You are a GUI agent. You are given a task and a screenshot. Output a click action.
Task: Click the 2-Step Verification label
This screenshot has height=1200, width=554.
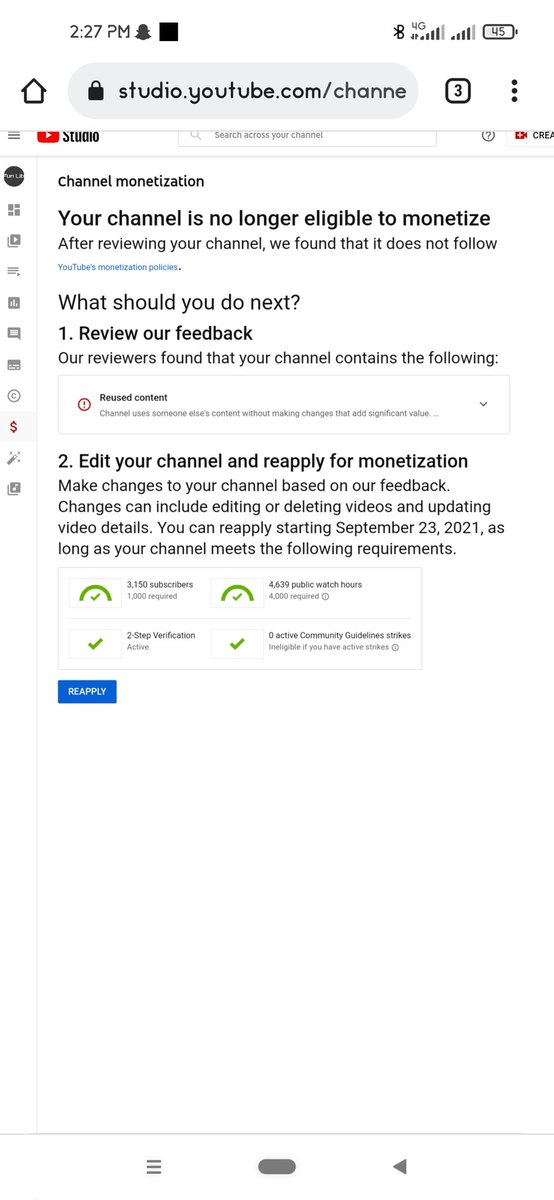(161, 635)
